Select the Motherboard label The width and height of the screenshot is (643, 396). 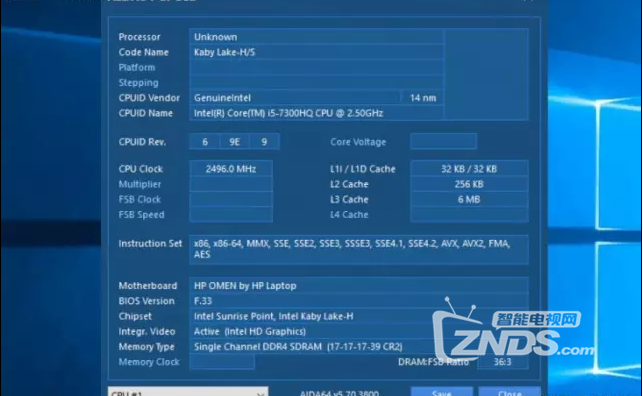(x=148, y=286)
